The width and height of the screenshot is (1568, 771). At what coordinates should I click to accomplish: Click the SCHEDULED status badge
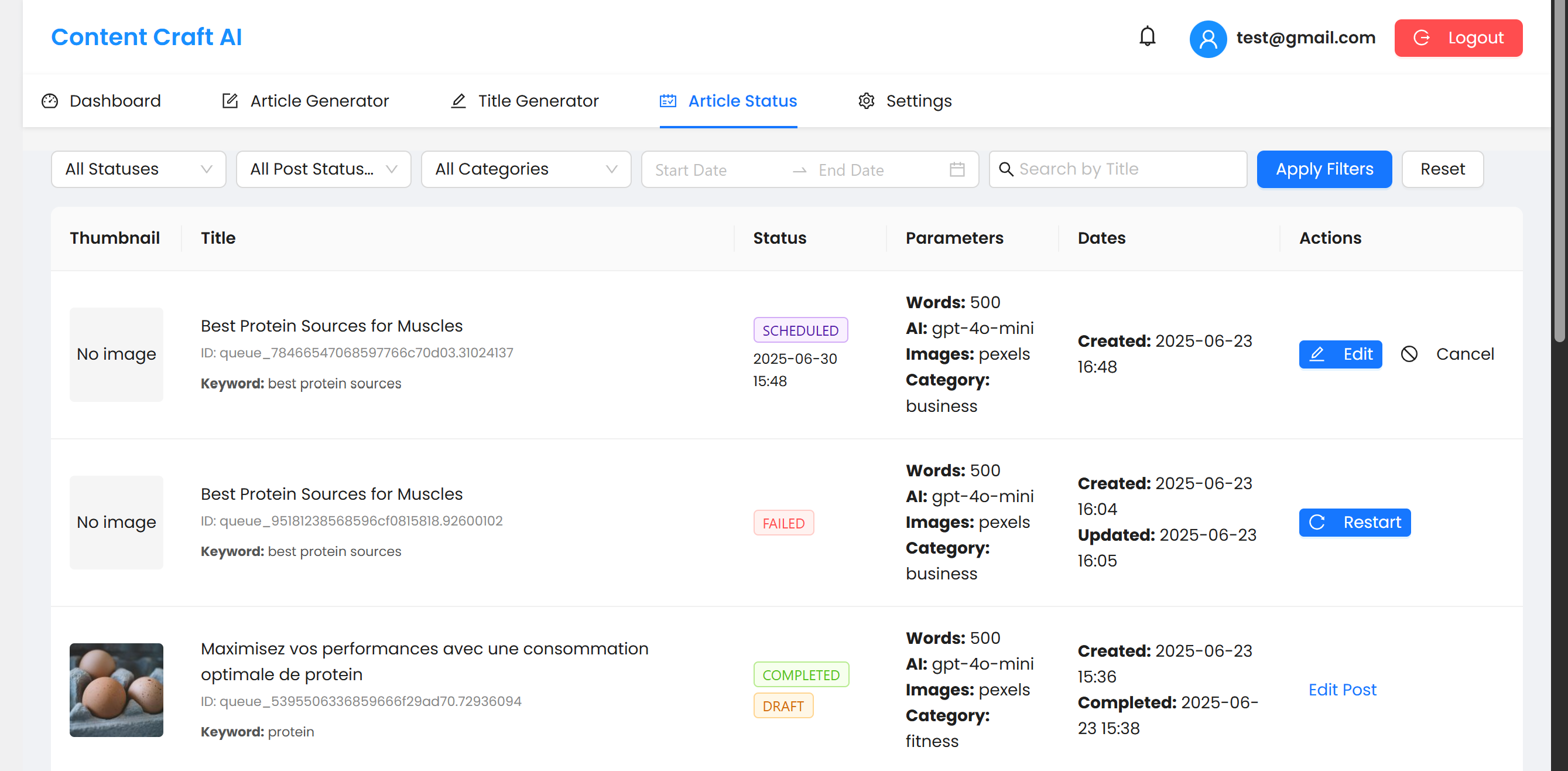(800, 330)
